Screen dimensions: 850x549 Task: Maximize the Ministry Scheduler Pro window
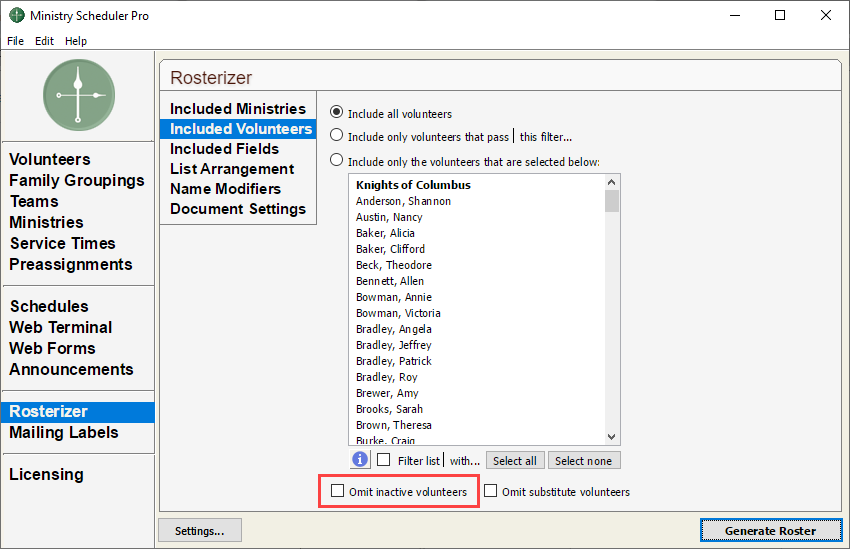click(x=780, y=15)
